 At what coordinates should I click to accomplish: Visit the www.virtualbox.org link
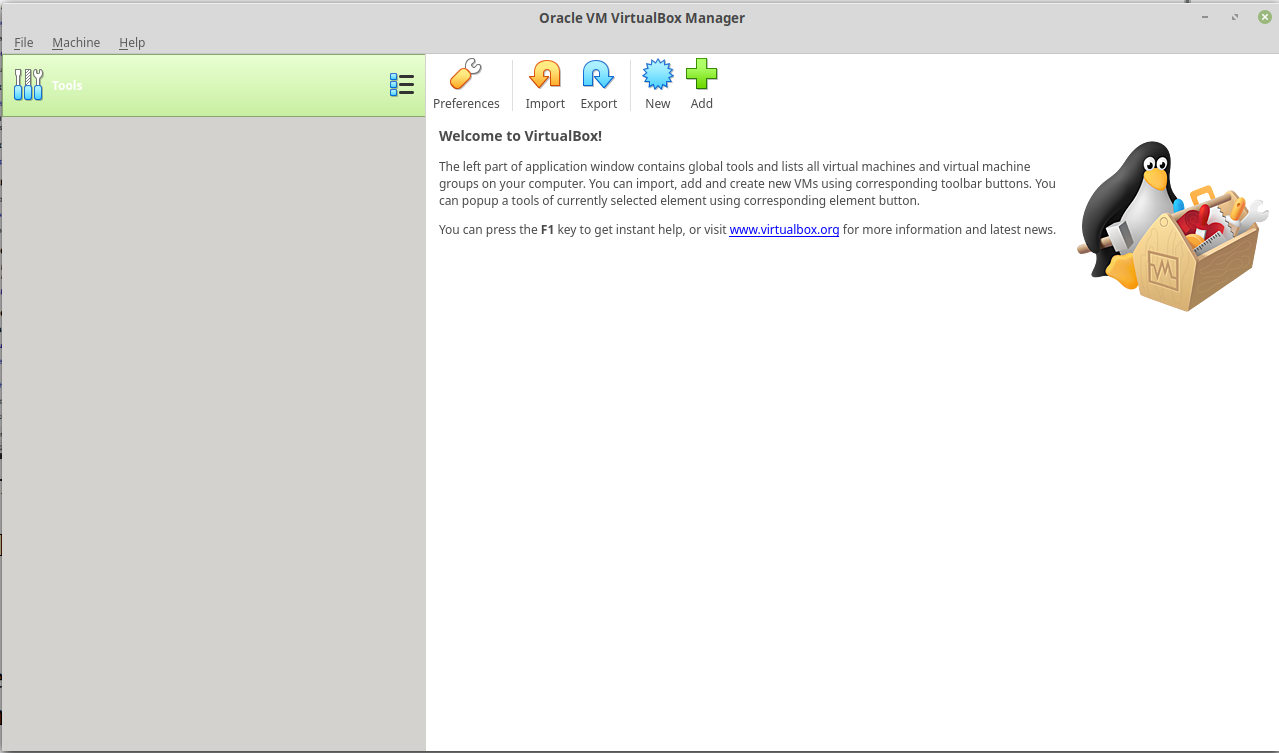click(x=784, y=230)
